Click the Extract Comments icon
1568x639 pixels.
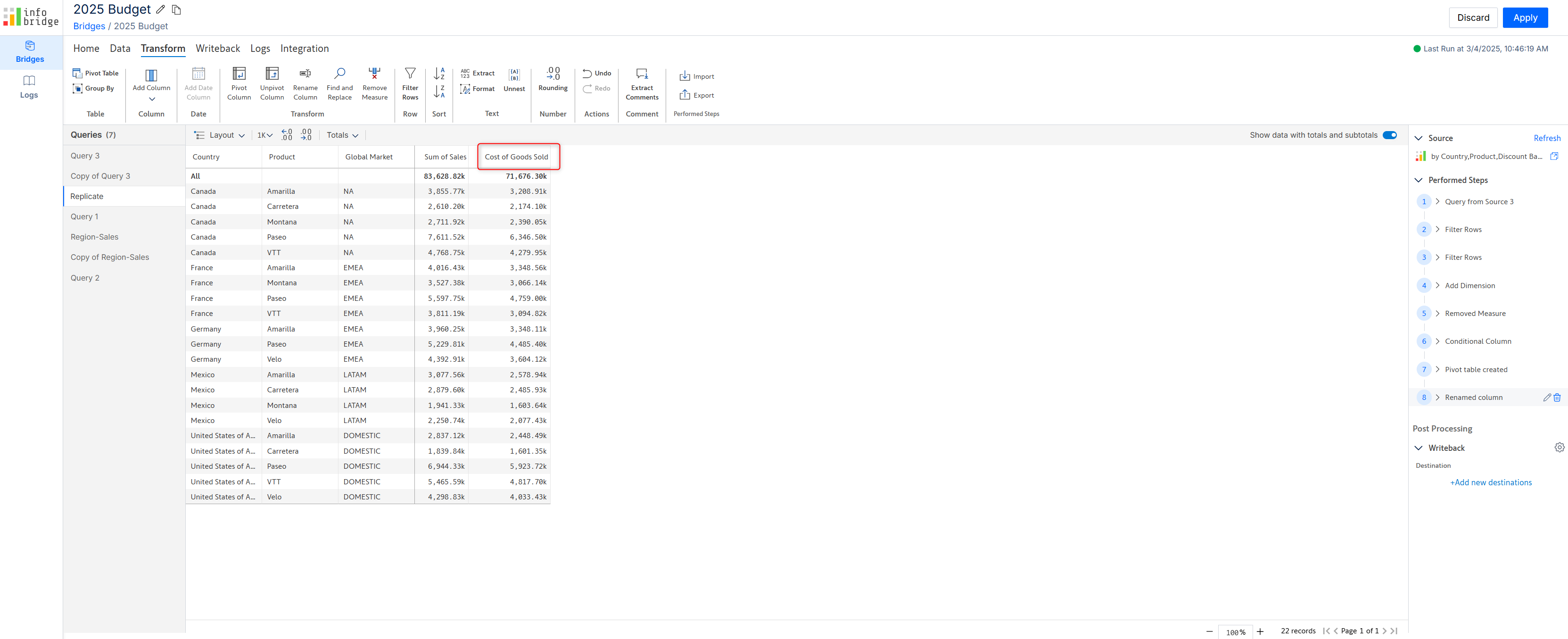tap(641, 75)
